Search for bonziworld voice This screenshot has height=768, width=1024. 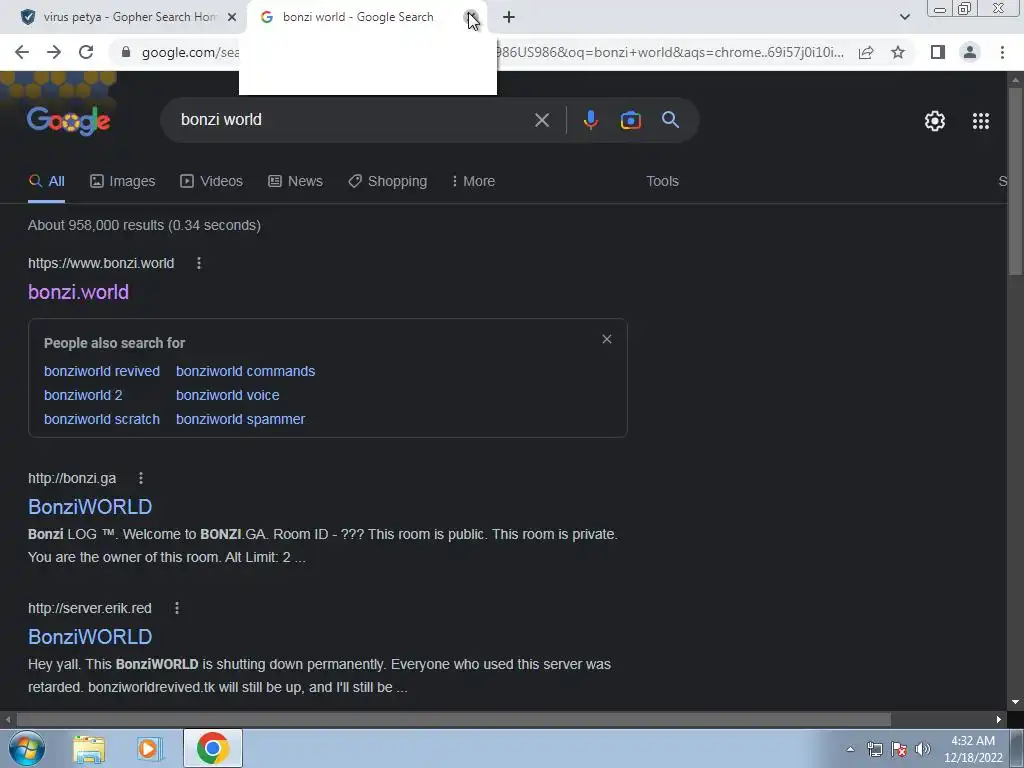pos(227,395)
